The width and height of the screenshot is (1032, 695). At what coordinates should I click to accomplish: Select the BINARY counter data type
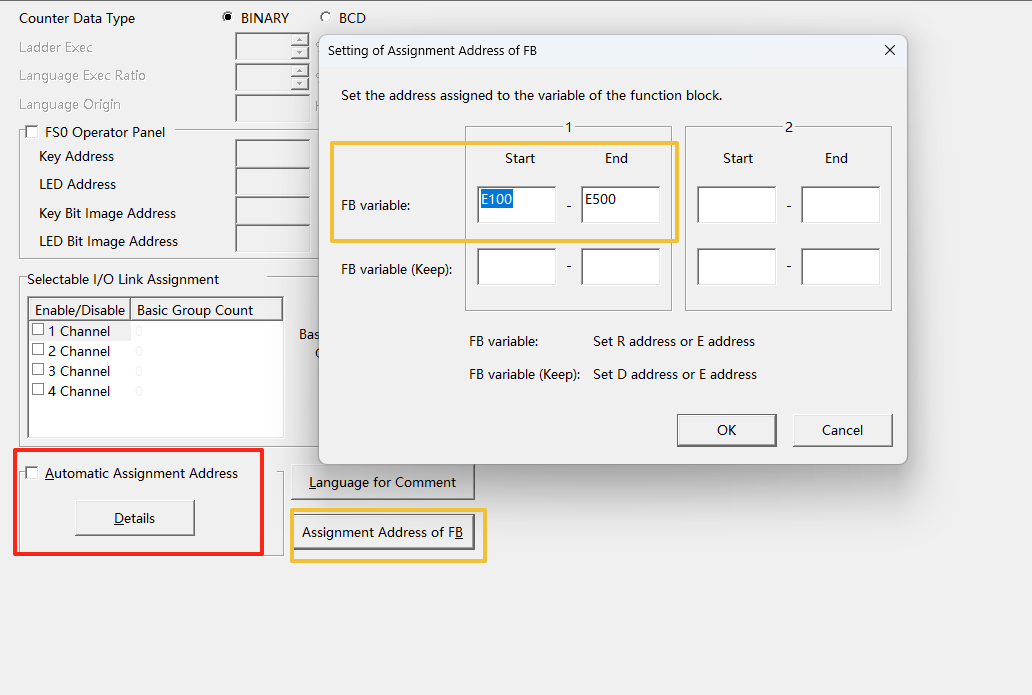(x=228, y=18)
